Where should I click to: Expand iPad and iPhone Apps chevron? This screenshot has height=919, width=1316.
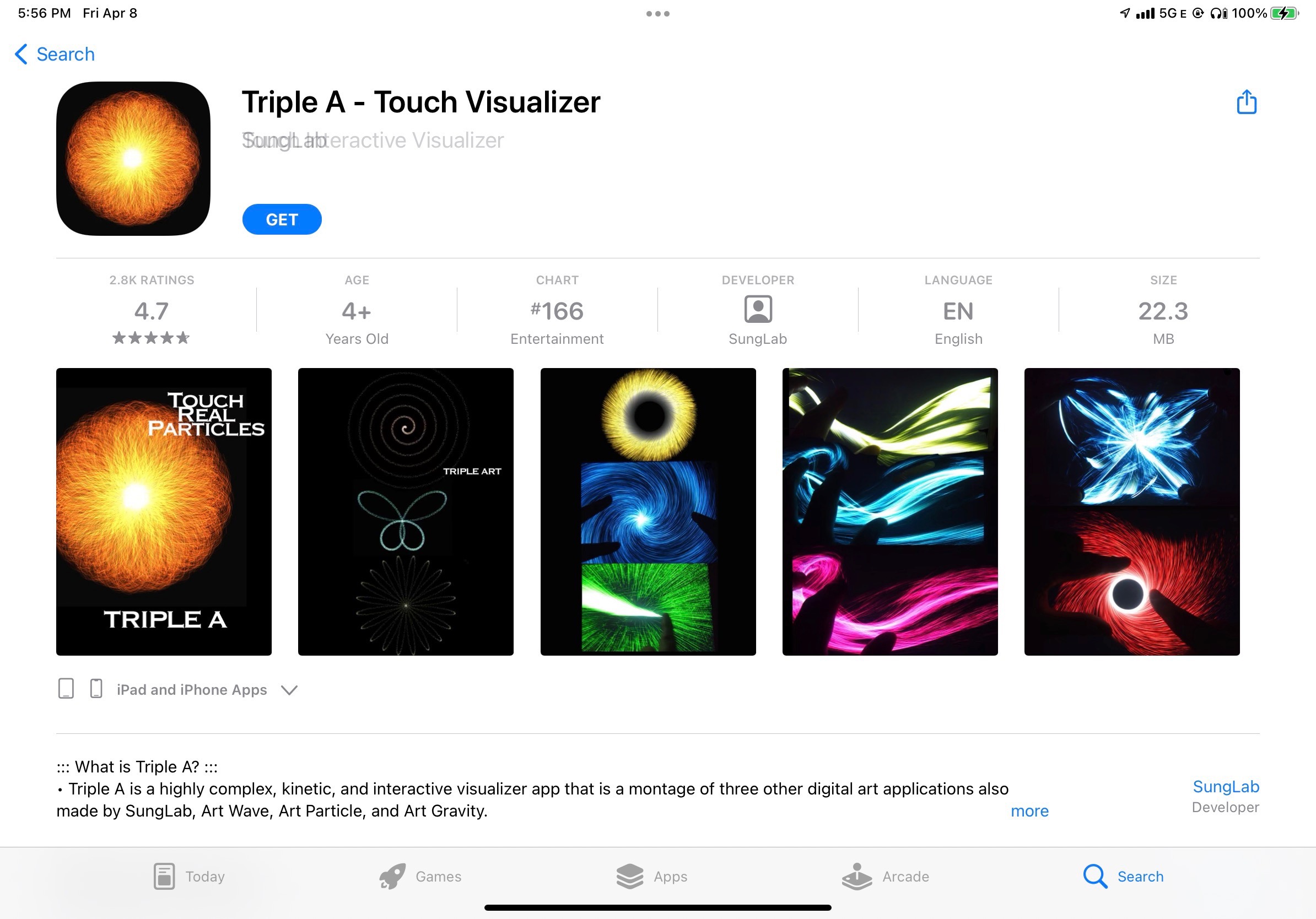pos(289,690)
